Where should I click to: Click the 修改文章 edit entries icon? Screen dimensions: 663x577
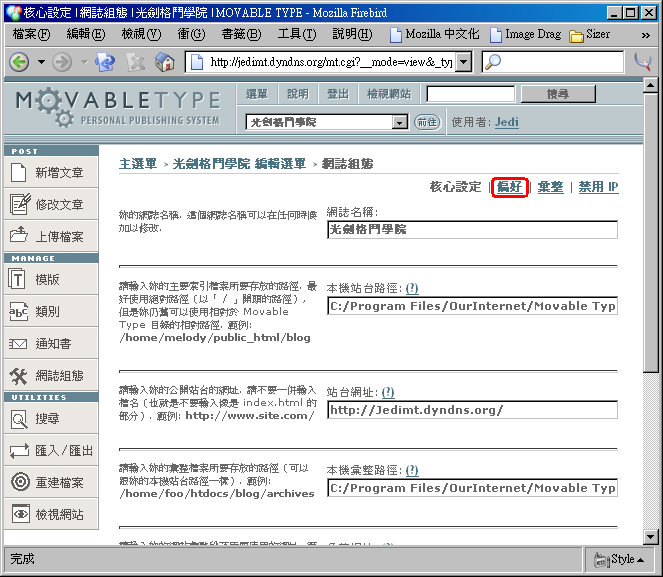[20, 205]
